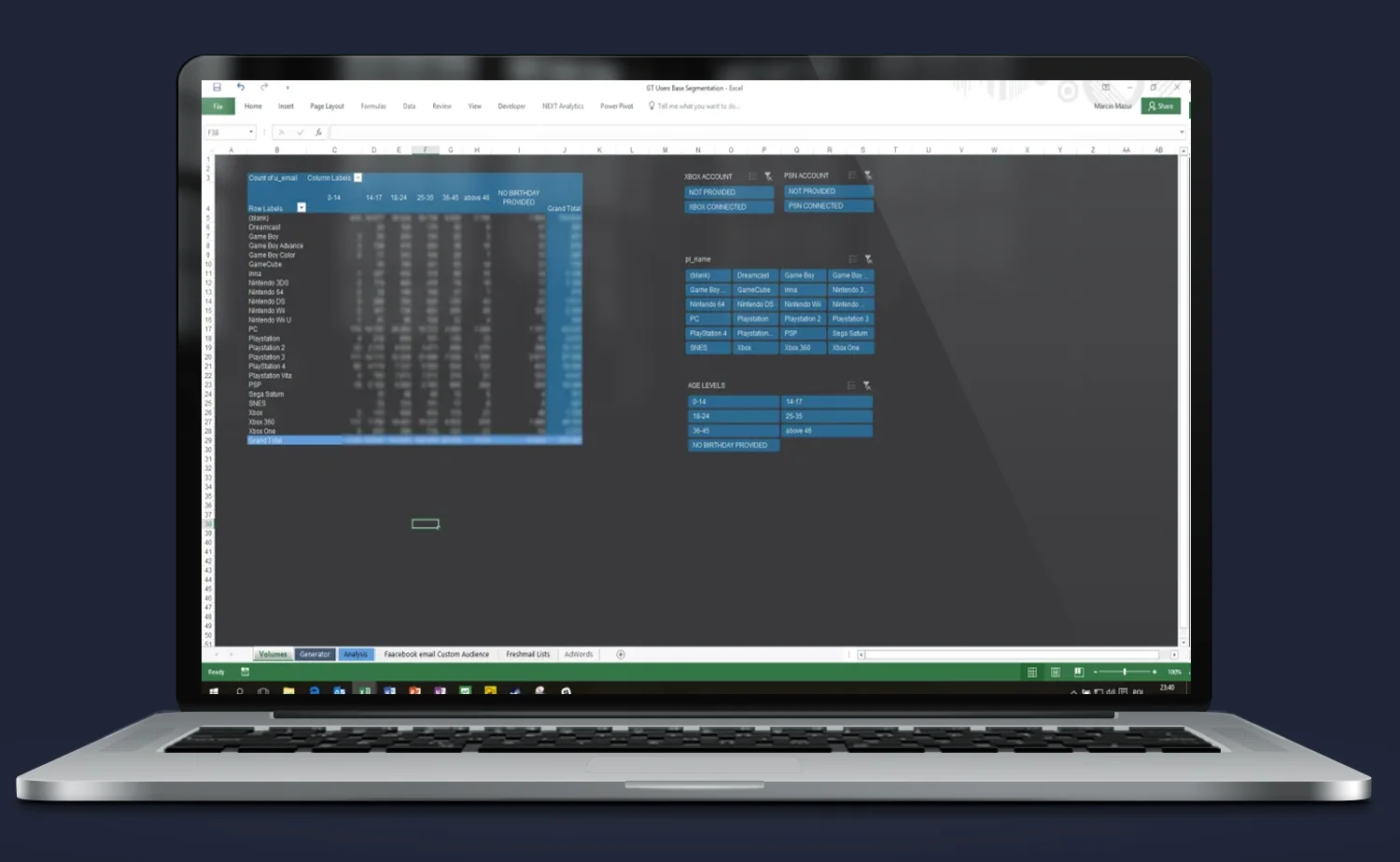Switch to Page Break Preview icon
Image resolution: width=1400 pixels, height=862 pixels.
click(1078, 672)
